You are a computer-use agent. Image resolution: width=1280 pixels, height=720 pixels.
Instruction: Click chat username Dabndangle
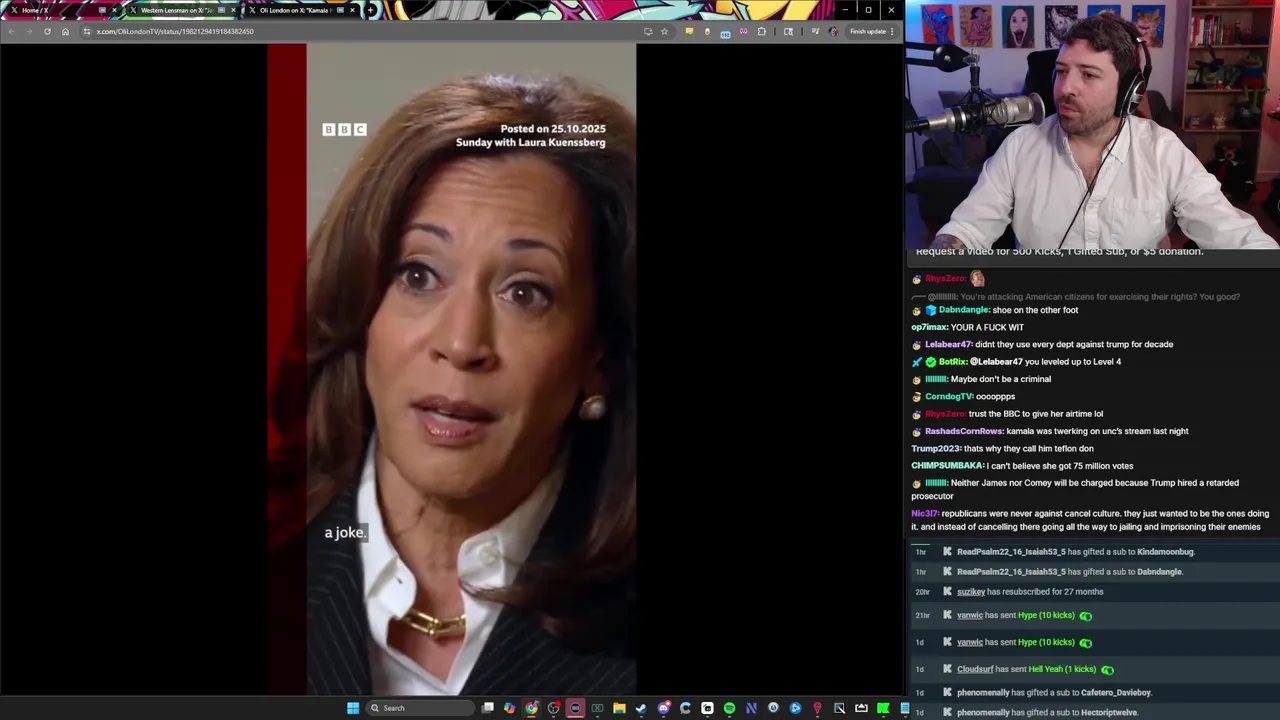tap(964, 310)
